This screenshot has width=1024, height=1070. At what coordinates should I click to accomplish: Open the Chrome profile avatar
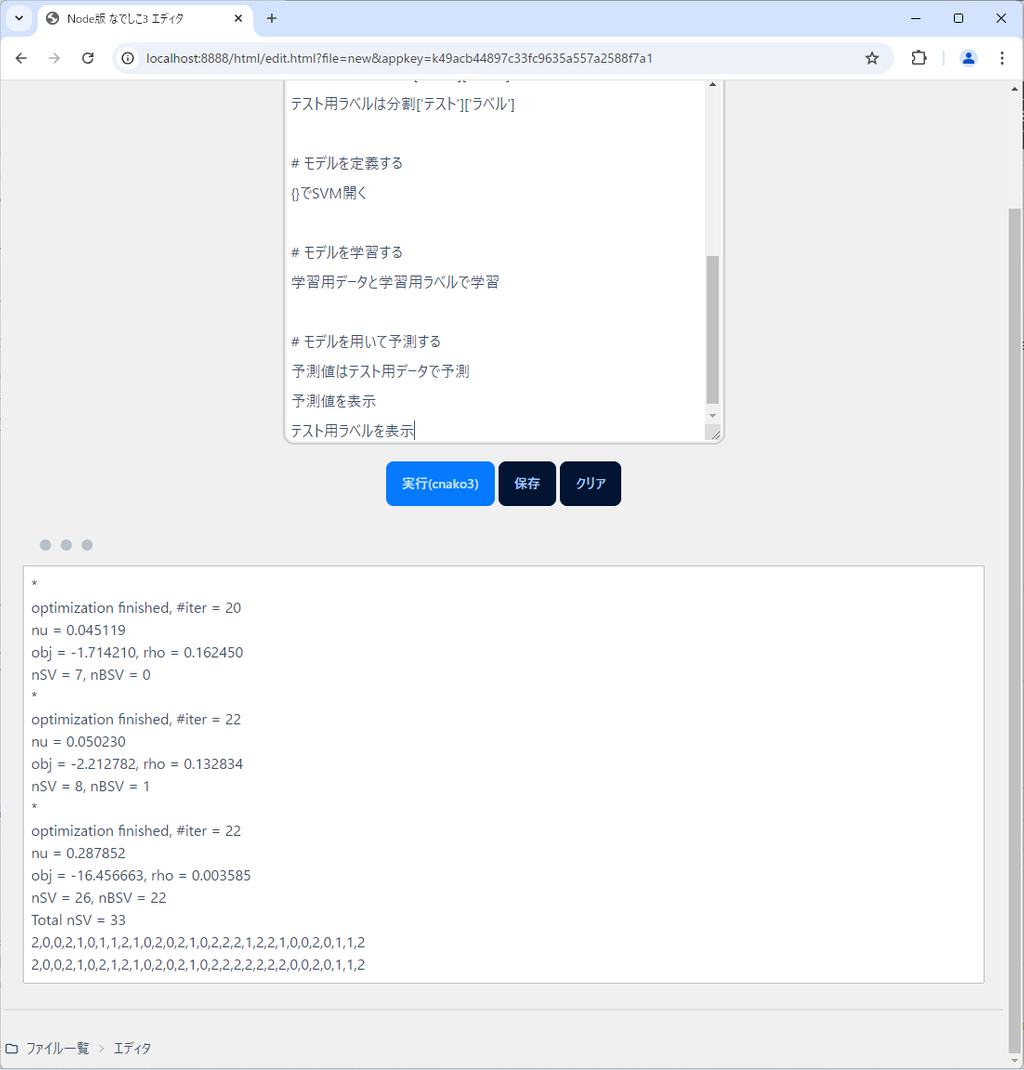click(968, 58)
